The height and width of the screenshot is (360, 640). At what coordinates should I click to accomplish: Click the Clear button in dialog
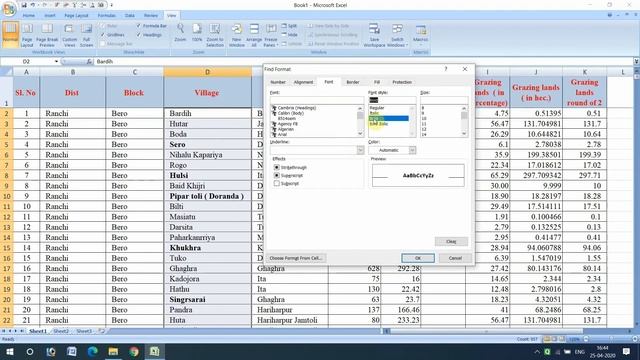(451, 242)
